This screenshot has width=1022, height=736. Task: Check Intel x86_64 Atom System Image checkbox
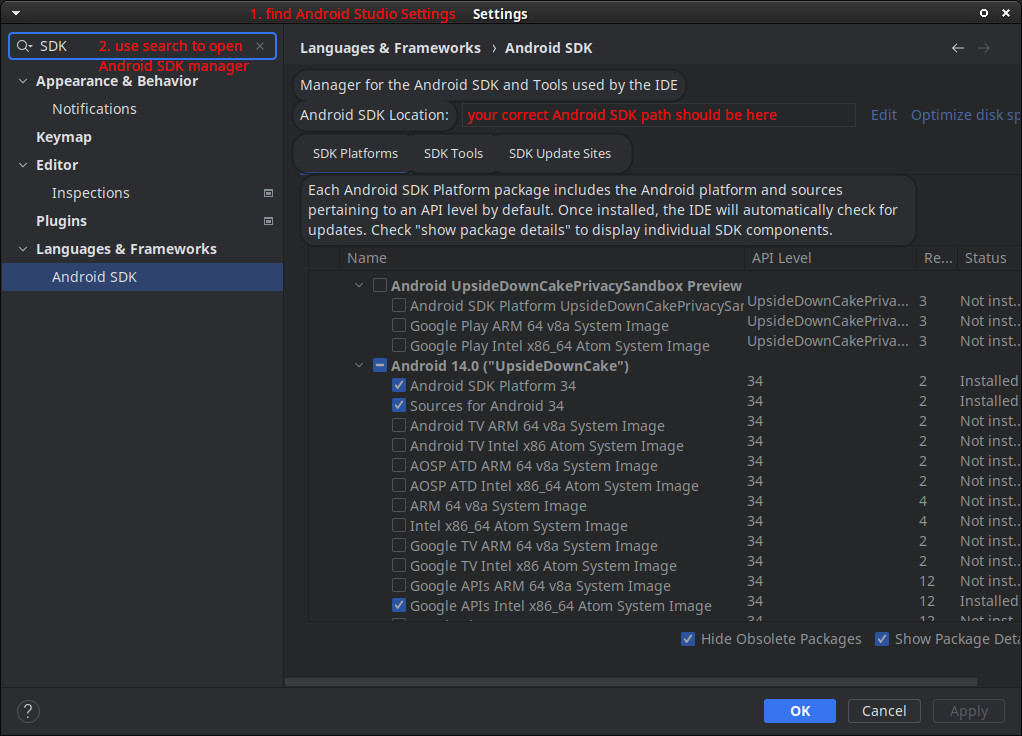[x=399, y=525]
